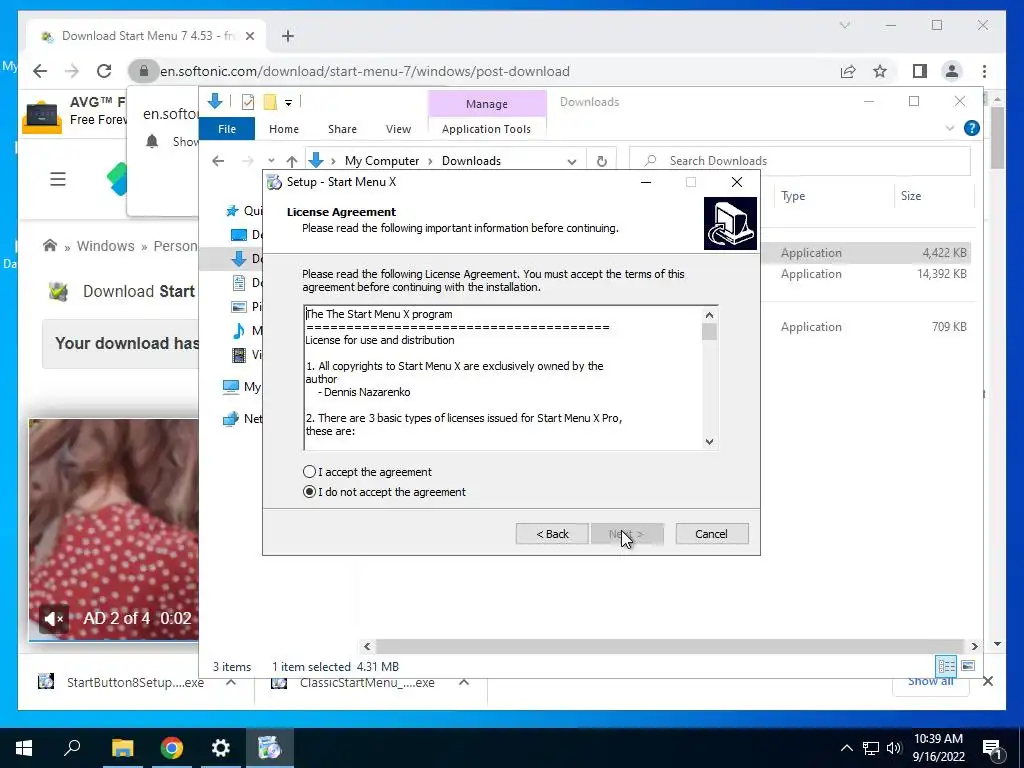Select 'I accept the agreement' radio button
The width and height of the screenshot is (1024, 768).
tap(310, 472)
